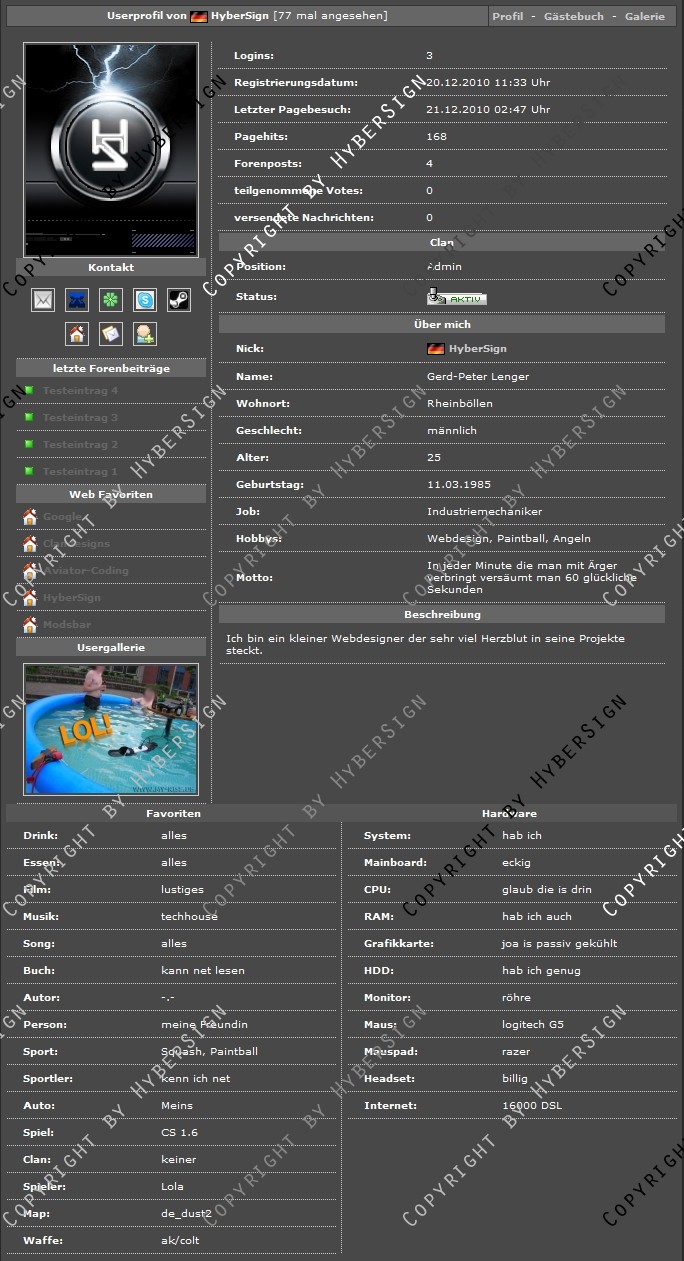The image size is (684, 1261).
Task: Click the blue Xfire contact icon
Action: (77, 300)
